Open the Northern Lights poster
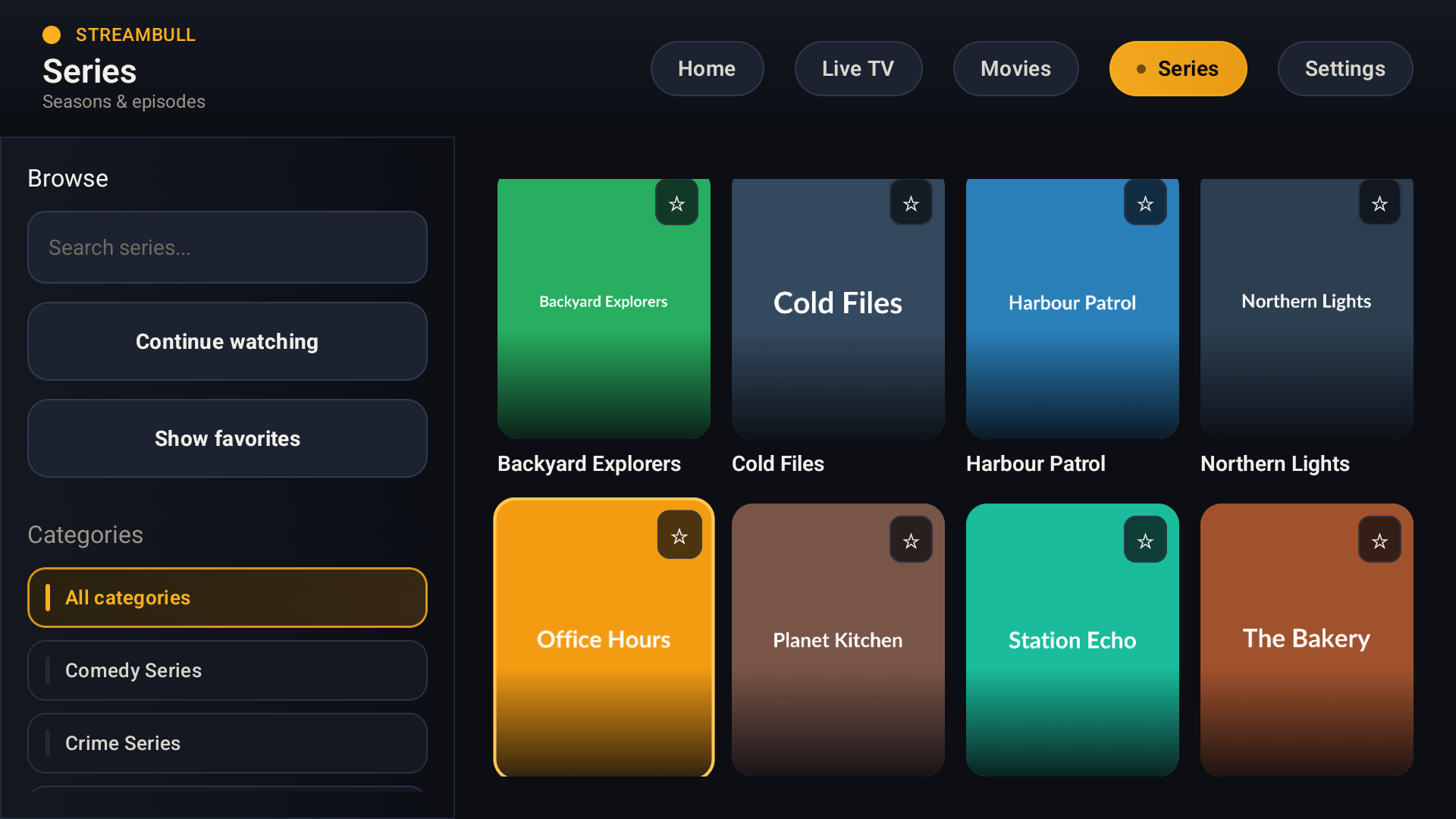This screenshot has height=819, width=1456. pyautogui.click(x=1307, y=309)
